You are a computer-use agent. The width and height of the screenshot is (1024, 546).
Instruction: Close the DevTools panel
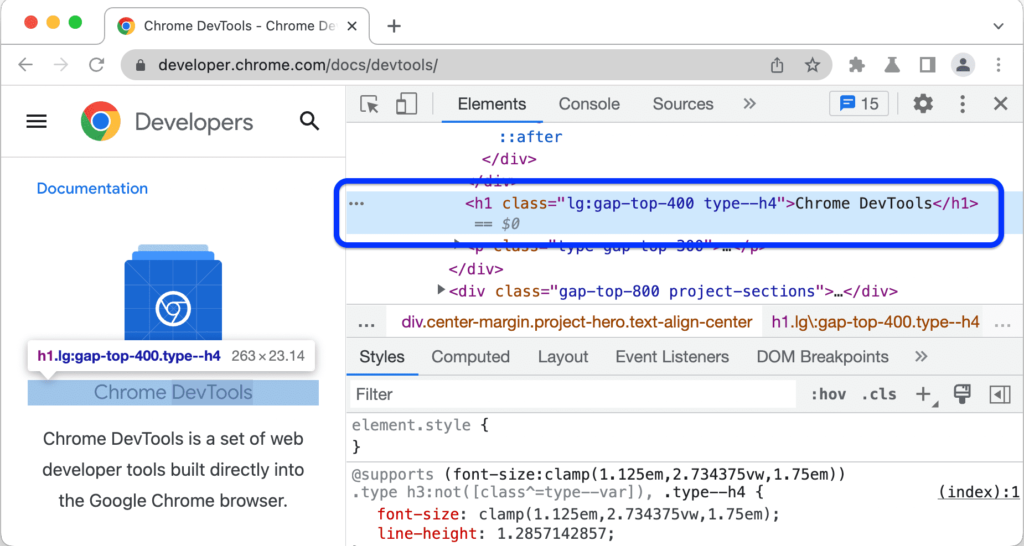click(x=1000, y=104)
